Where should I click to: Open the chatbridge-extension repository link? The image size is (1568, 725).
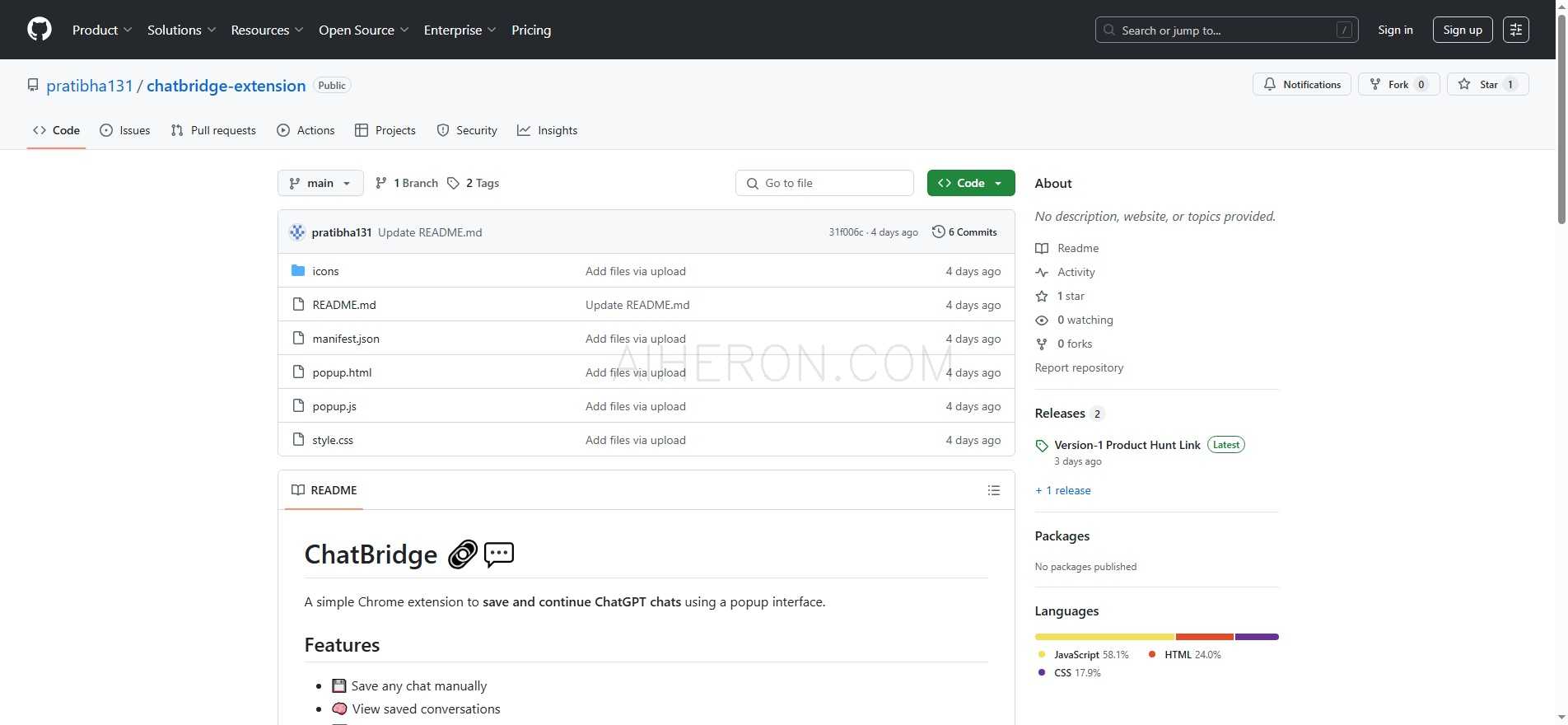(226, 86)
